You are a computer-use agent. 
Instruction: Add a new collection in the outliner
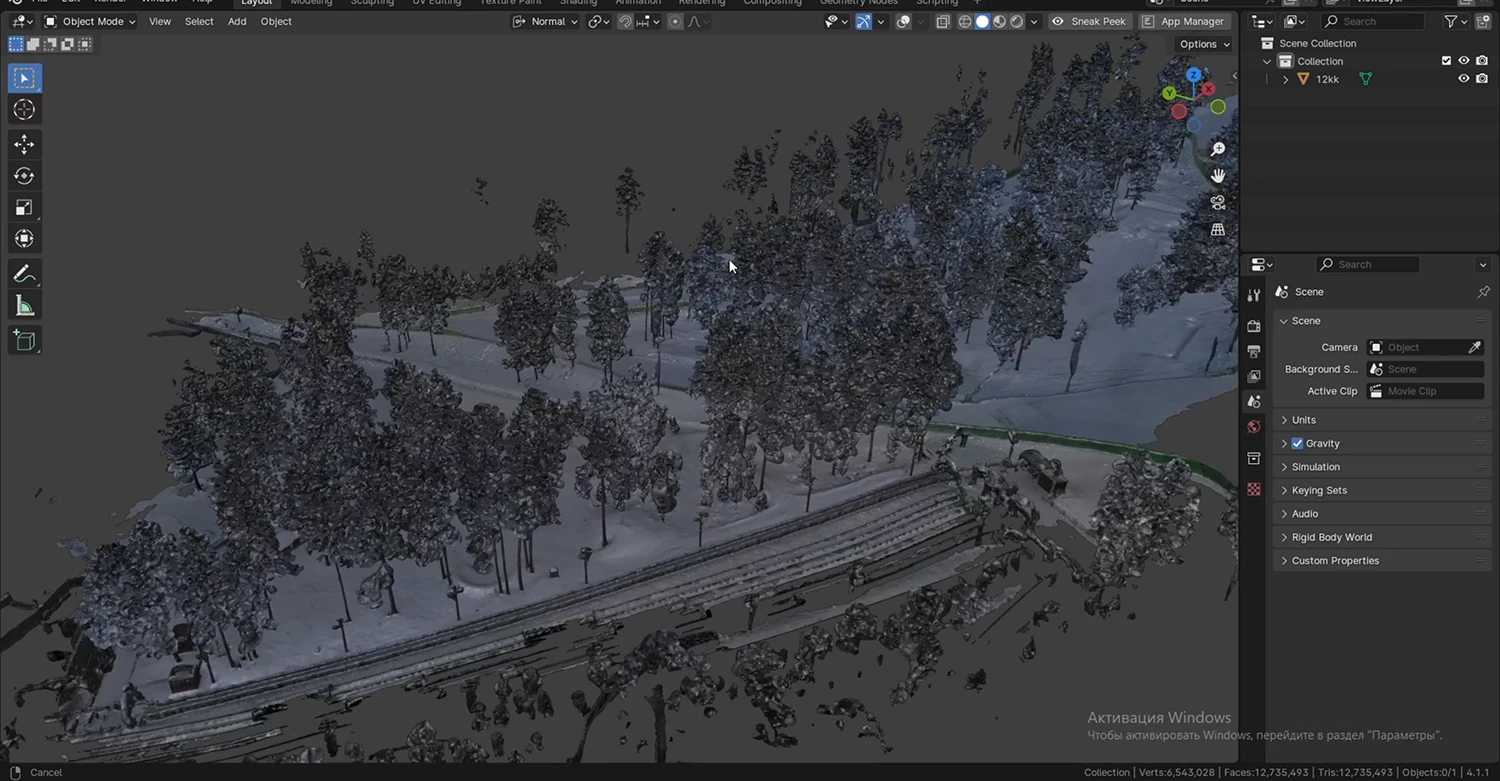pyautogui.click(x=1483, y=21)
